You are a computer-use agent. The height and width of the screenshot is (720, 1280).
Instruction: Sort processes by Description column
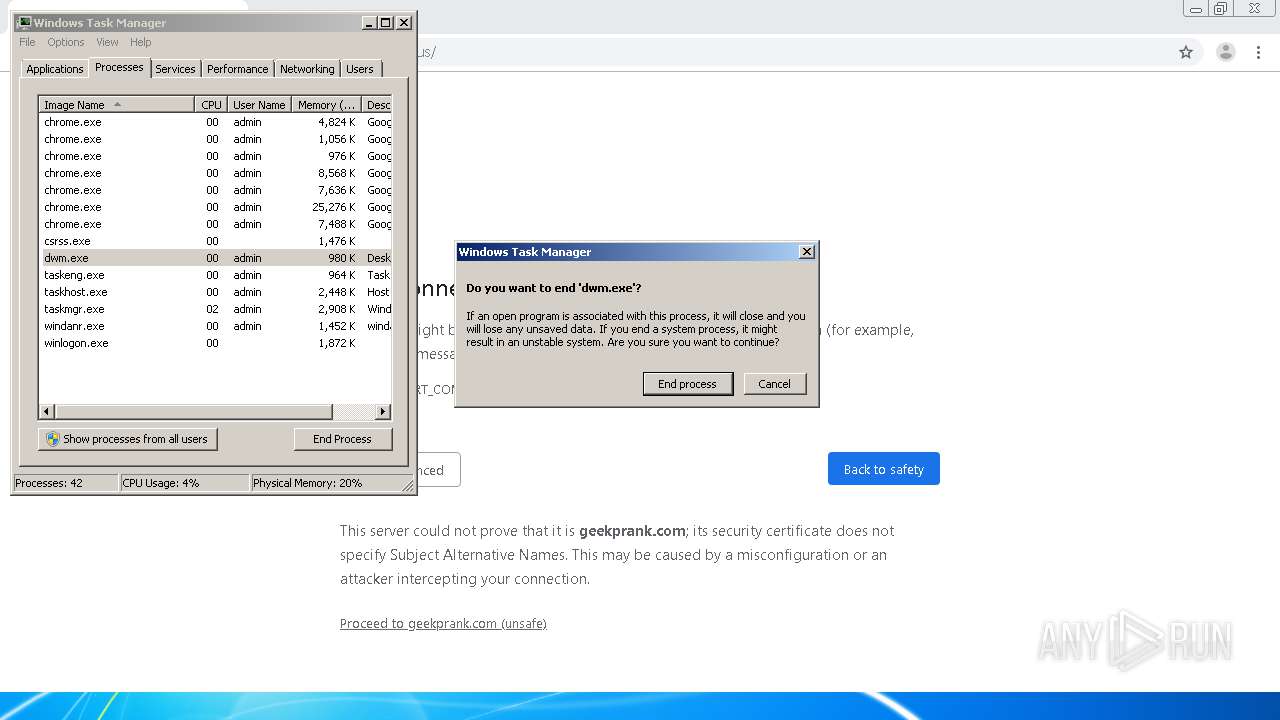click(x=377, y=105)
